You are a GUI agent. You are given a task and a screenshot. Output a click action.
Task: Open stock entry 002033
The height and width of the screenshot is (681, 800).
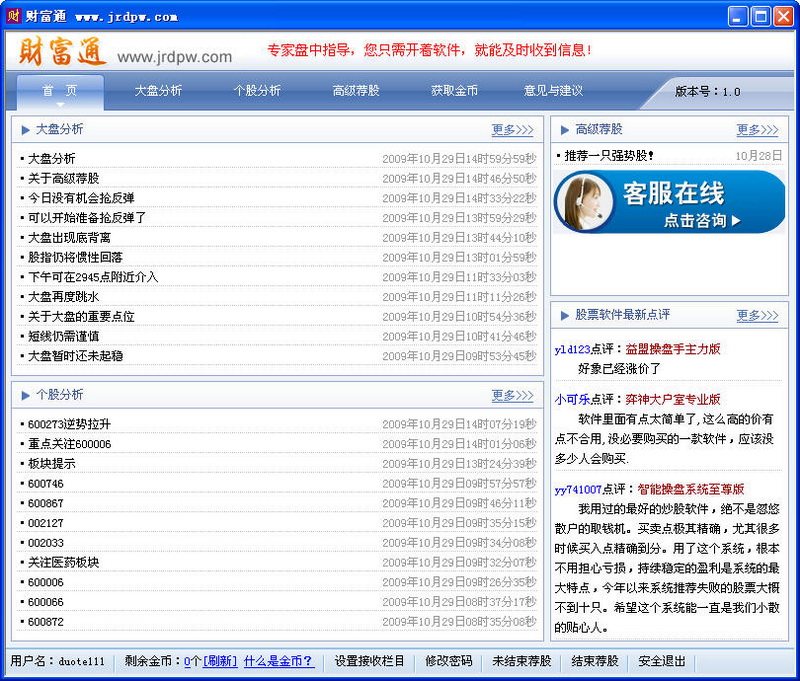pos(46,543)
